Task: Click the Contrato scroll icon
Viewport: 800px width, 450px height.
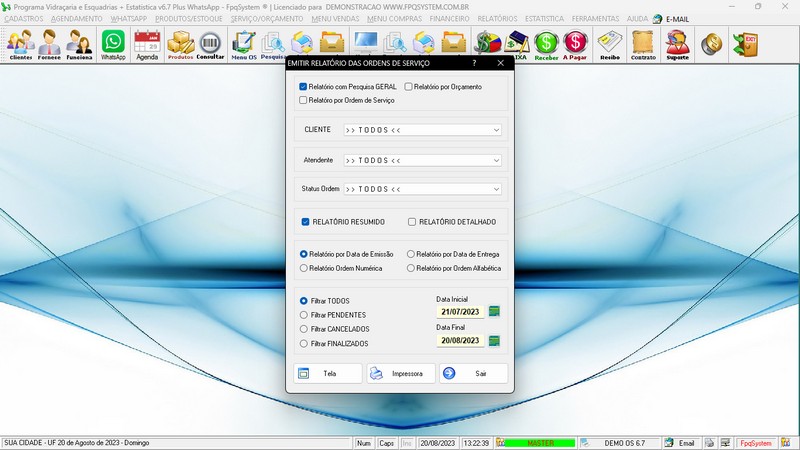Action: 643,44
